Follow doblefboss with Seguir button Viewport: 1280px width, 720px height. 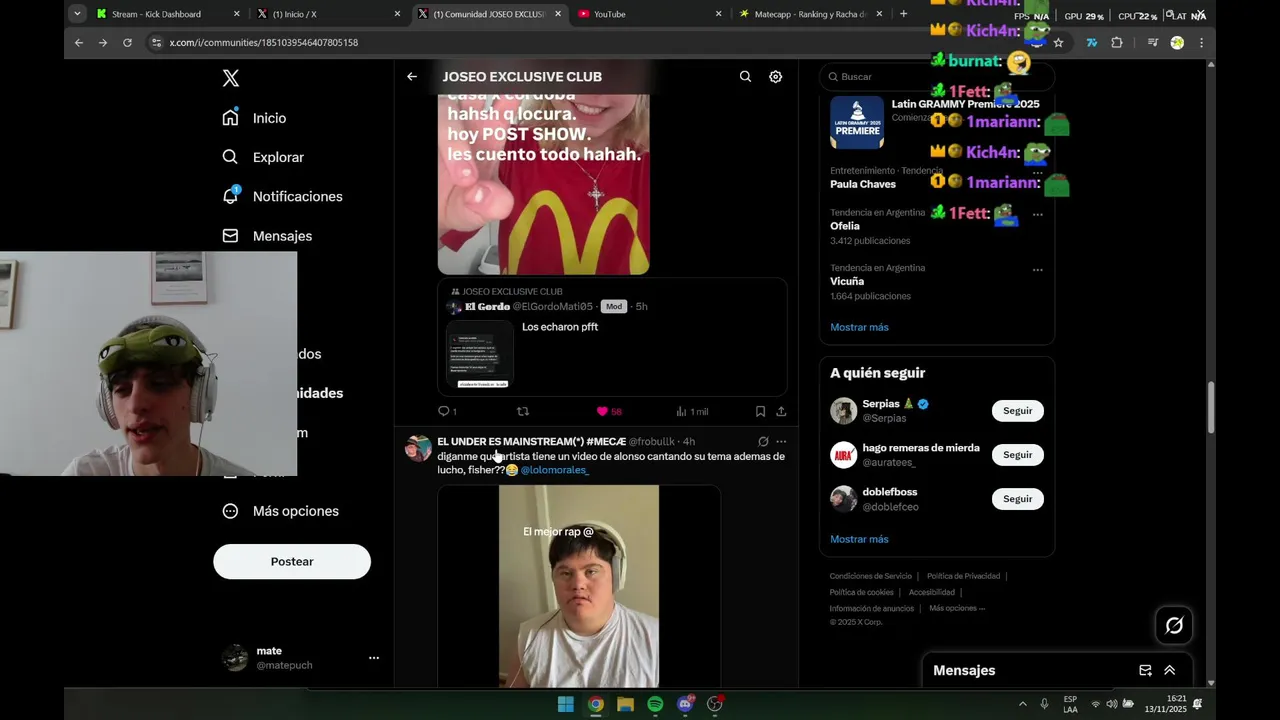1017,499
